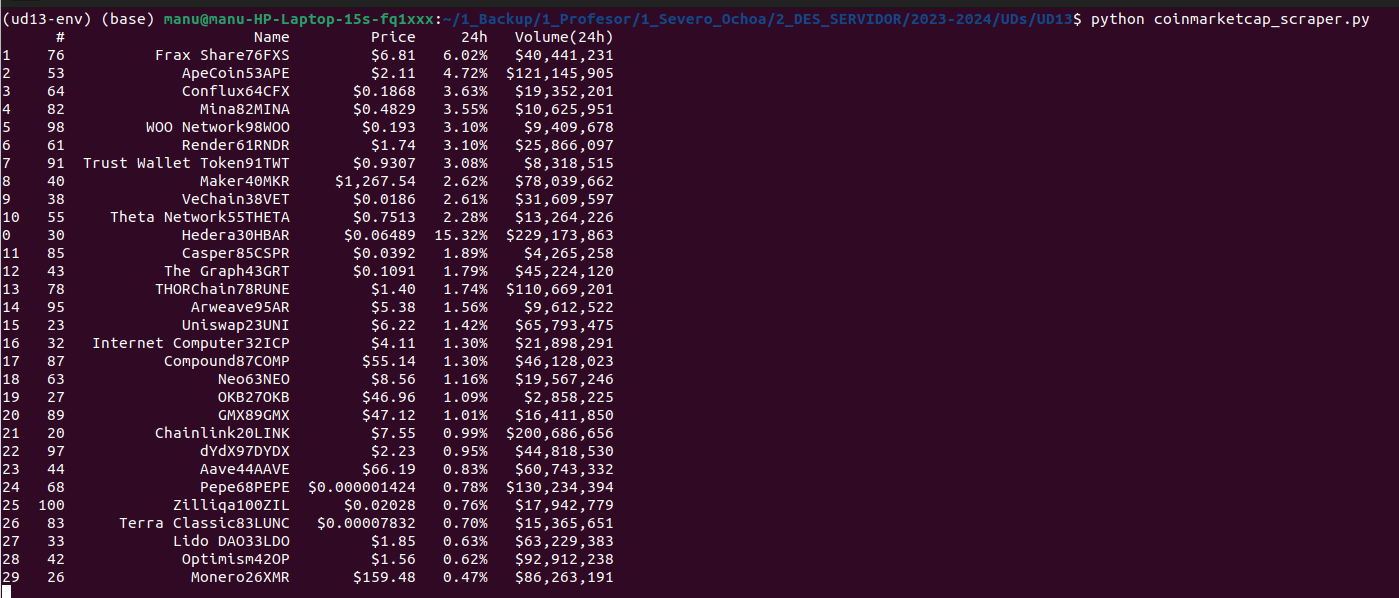1399x598 pixels.
Task: Click the (ud13-env) environment prompt label
Action: pyautogui.click(x=46, y=19)
